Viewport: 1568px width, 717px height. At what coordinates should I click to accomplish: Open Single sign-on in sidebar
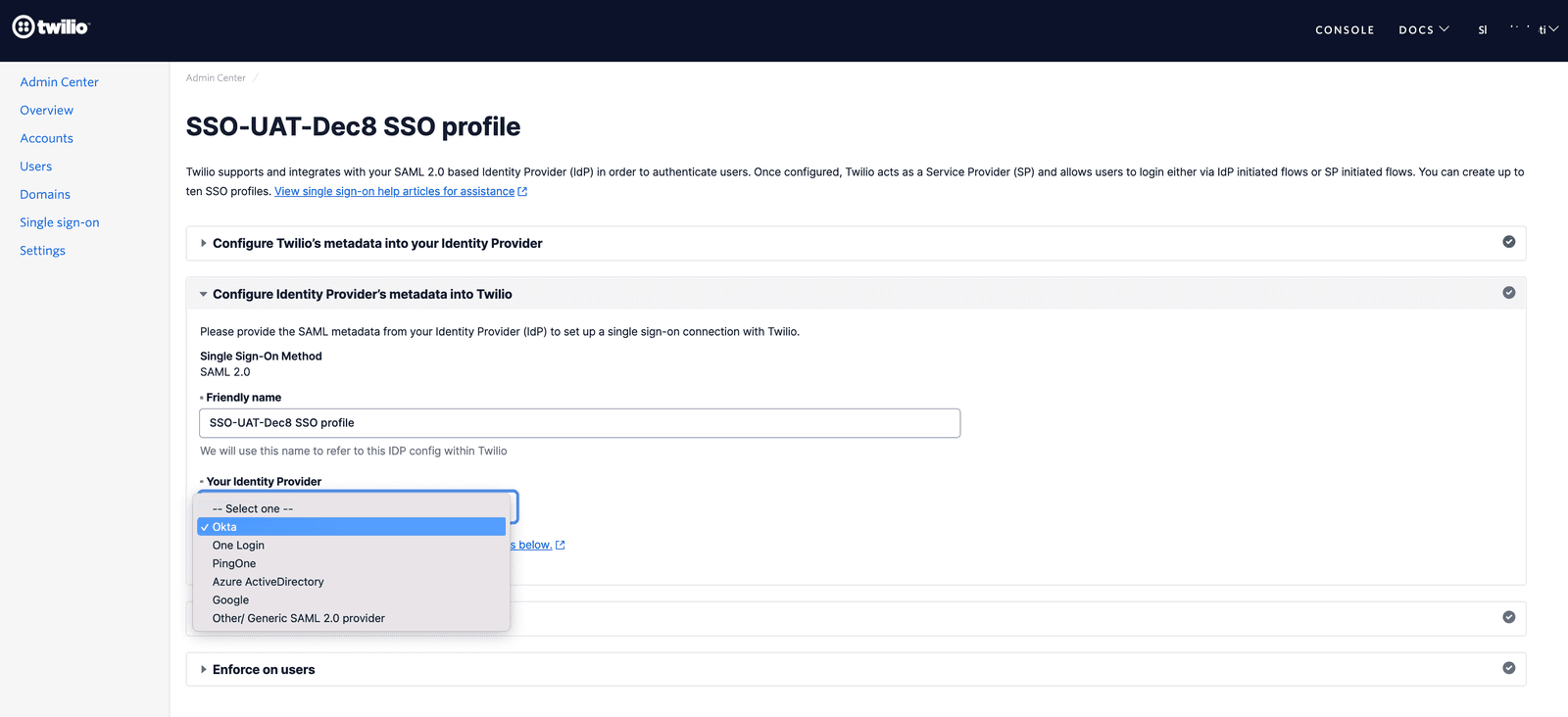pyautogui.click(x=60, y=222)
